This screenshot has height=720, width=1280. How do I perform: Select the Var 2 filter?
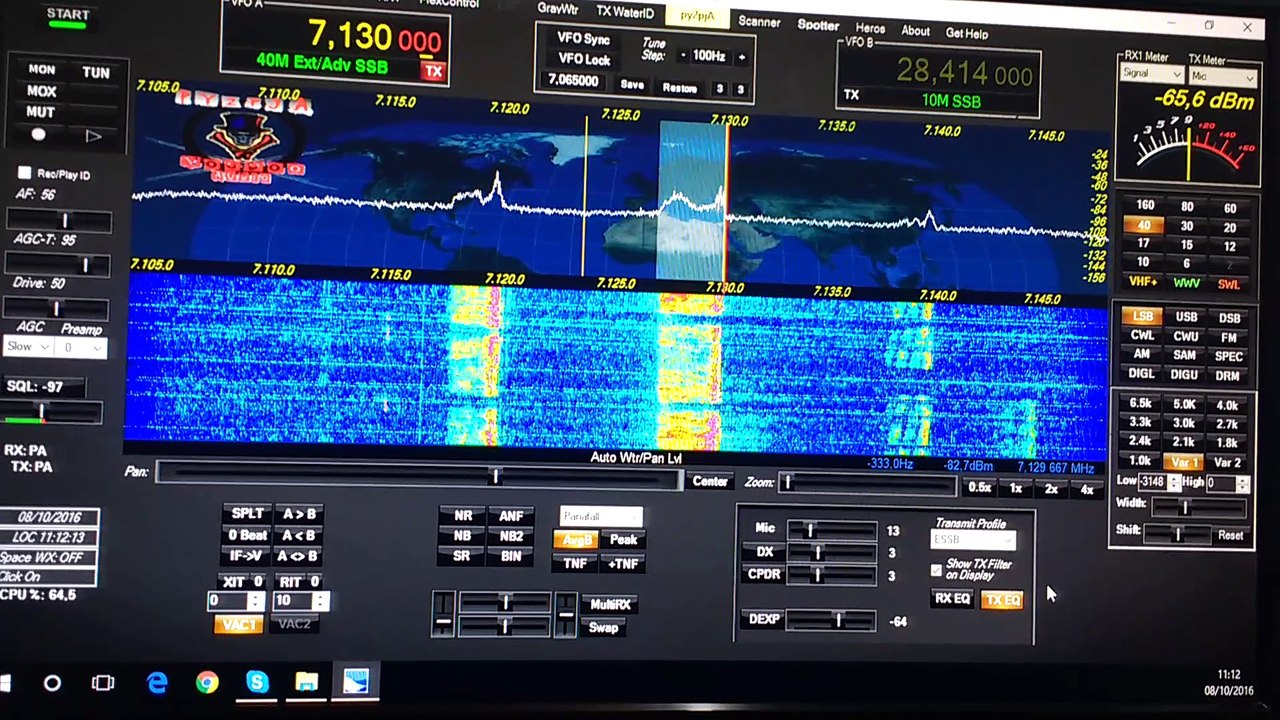(1227, 463)
